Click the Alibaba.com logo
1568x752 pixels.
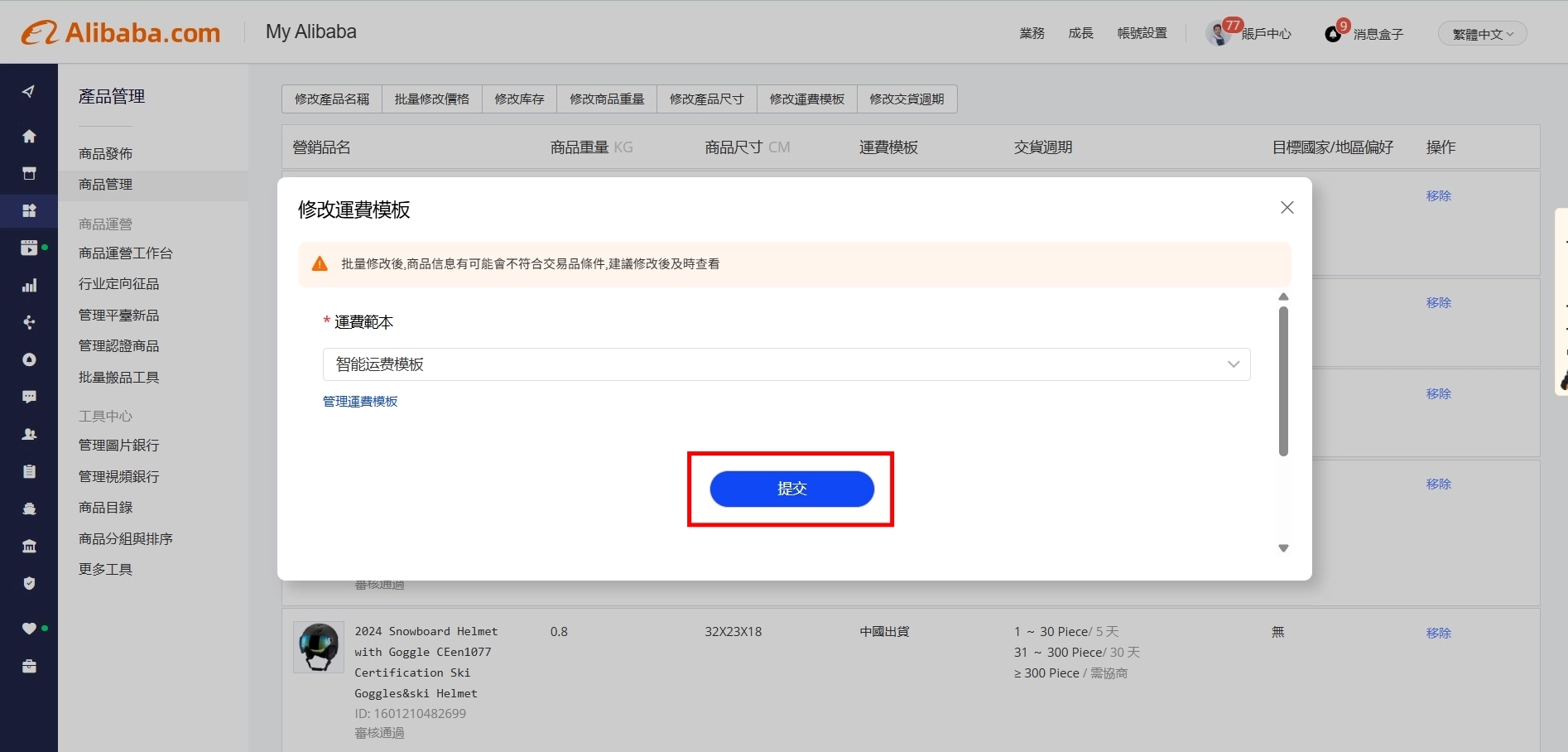click(121, 32)
